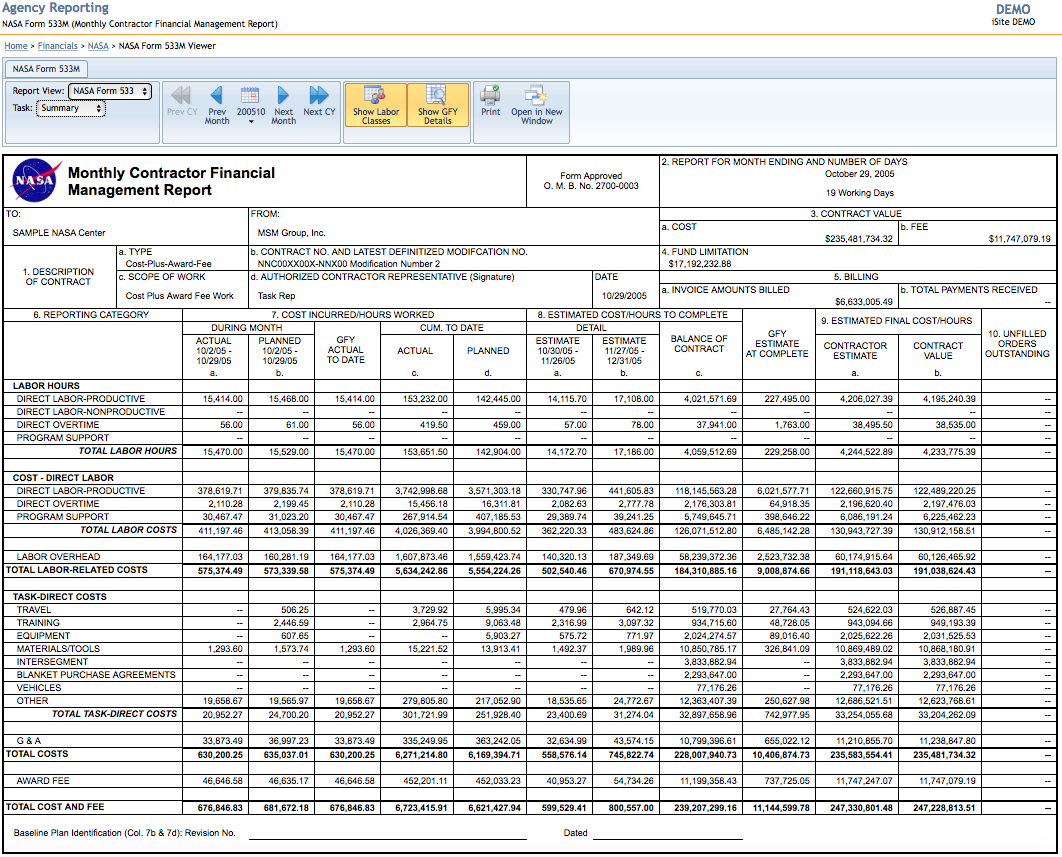Click the TOTAL COSTS row label
The width and height of the screenshot is (1062, 857).
37,753
